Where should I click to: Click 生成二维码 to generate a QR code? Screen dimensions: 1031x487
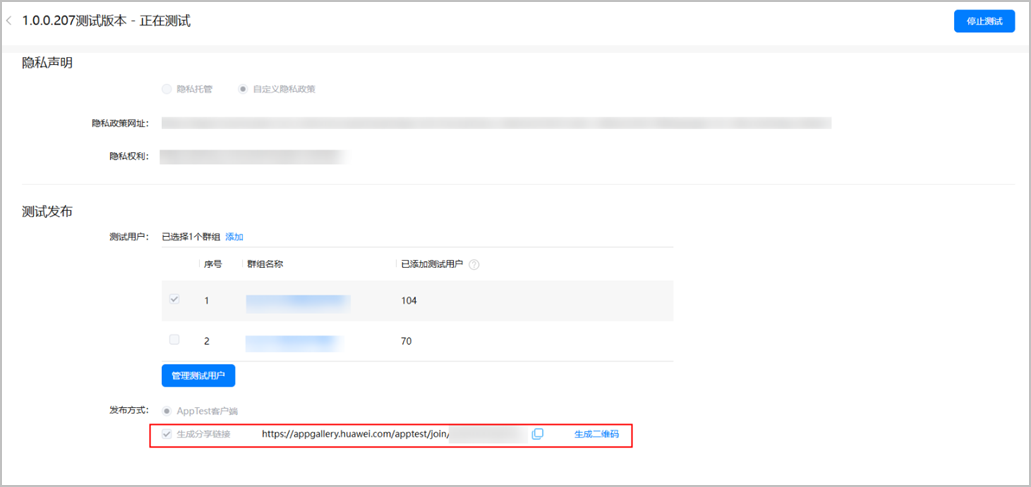596,434
